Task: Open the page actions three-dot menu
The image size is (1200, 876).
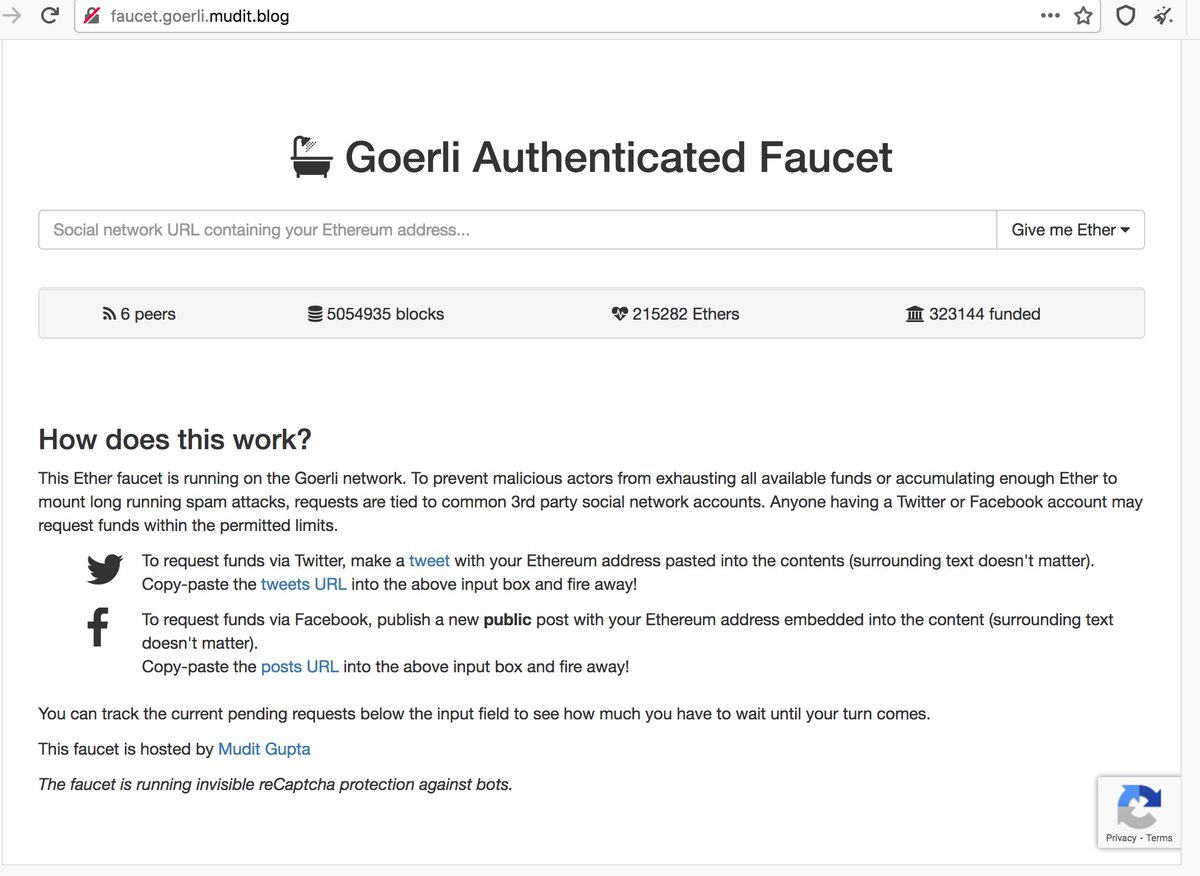Action: (1050, 16)
